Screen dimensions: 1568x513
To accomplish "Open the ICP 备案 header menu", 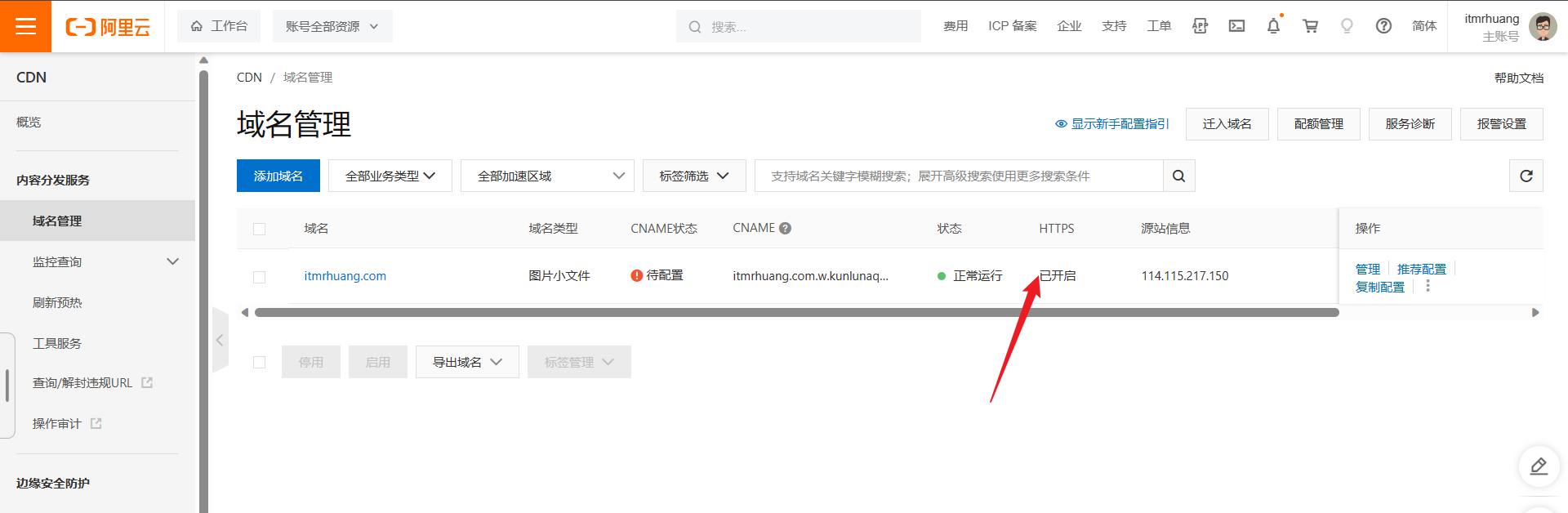I will [1013, 26].
